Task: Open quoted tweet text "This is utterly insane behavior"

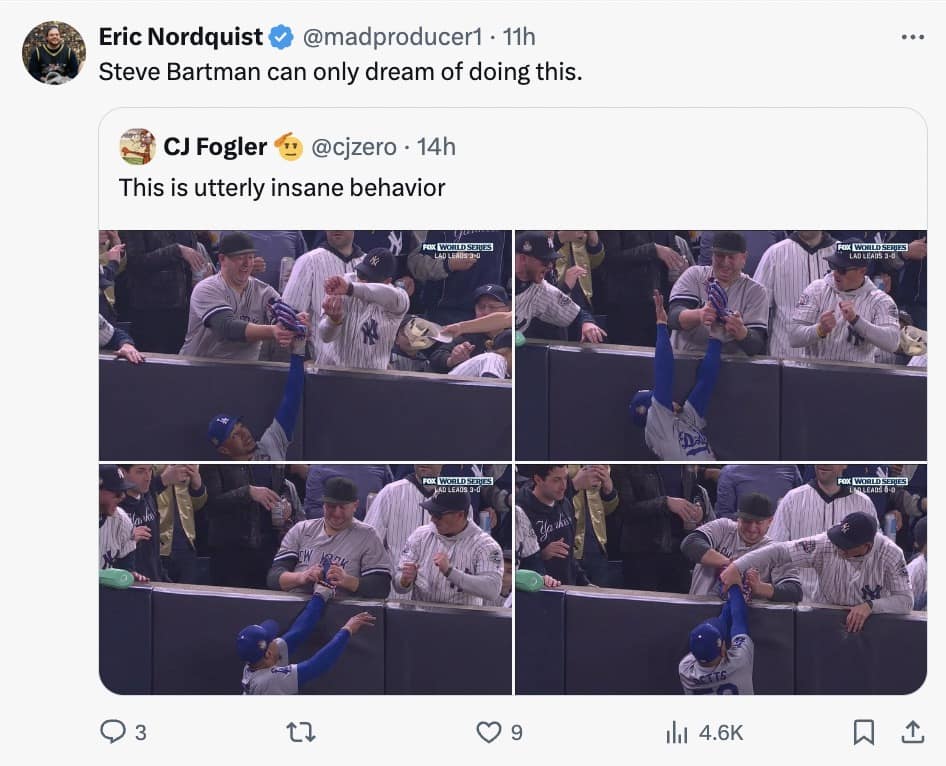Action: click(281, 188)
